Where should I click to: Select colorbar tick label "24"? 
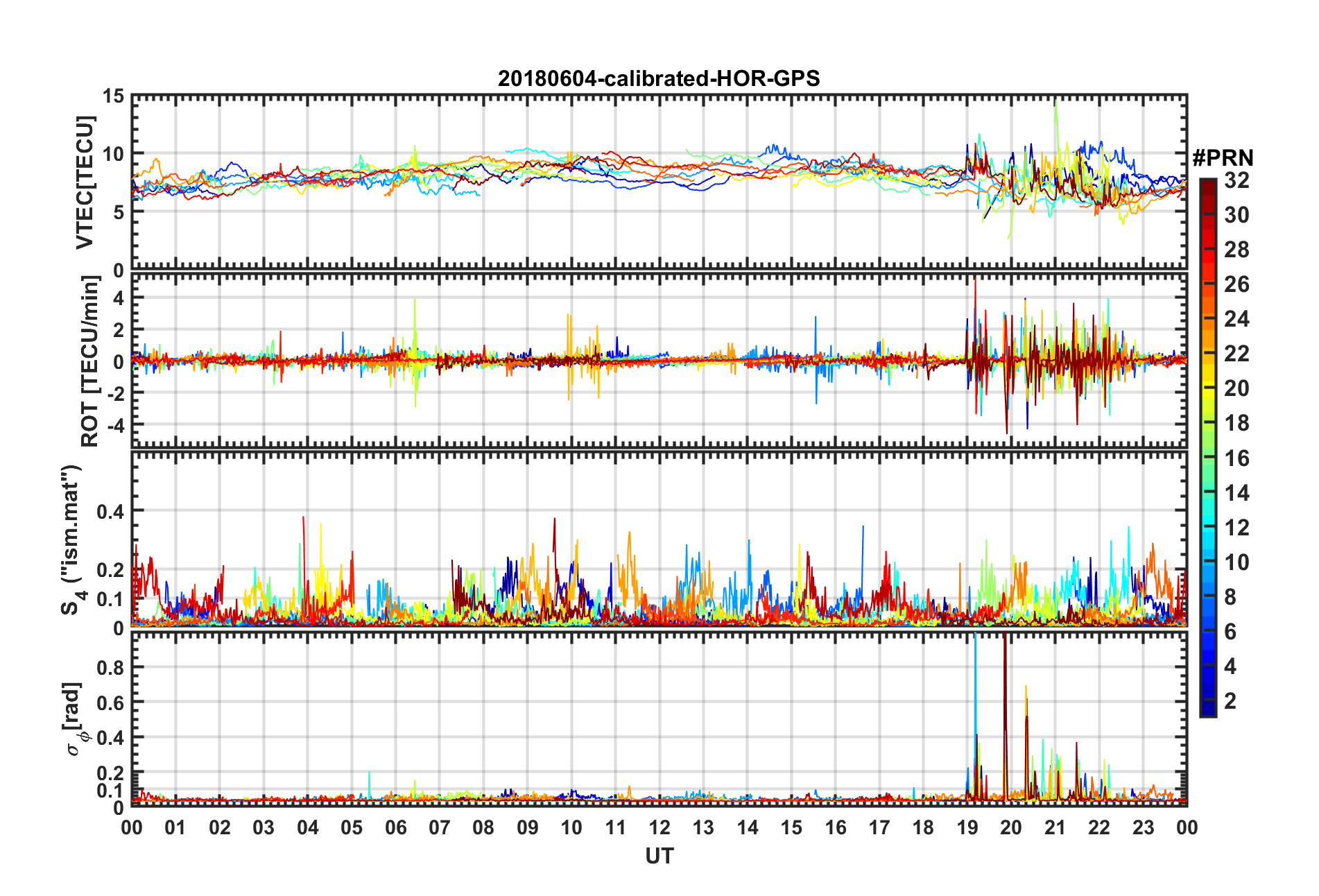1236,319
